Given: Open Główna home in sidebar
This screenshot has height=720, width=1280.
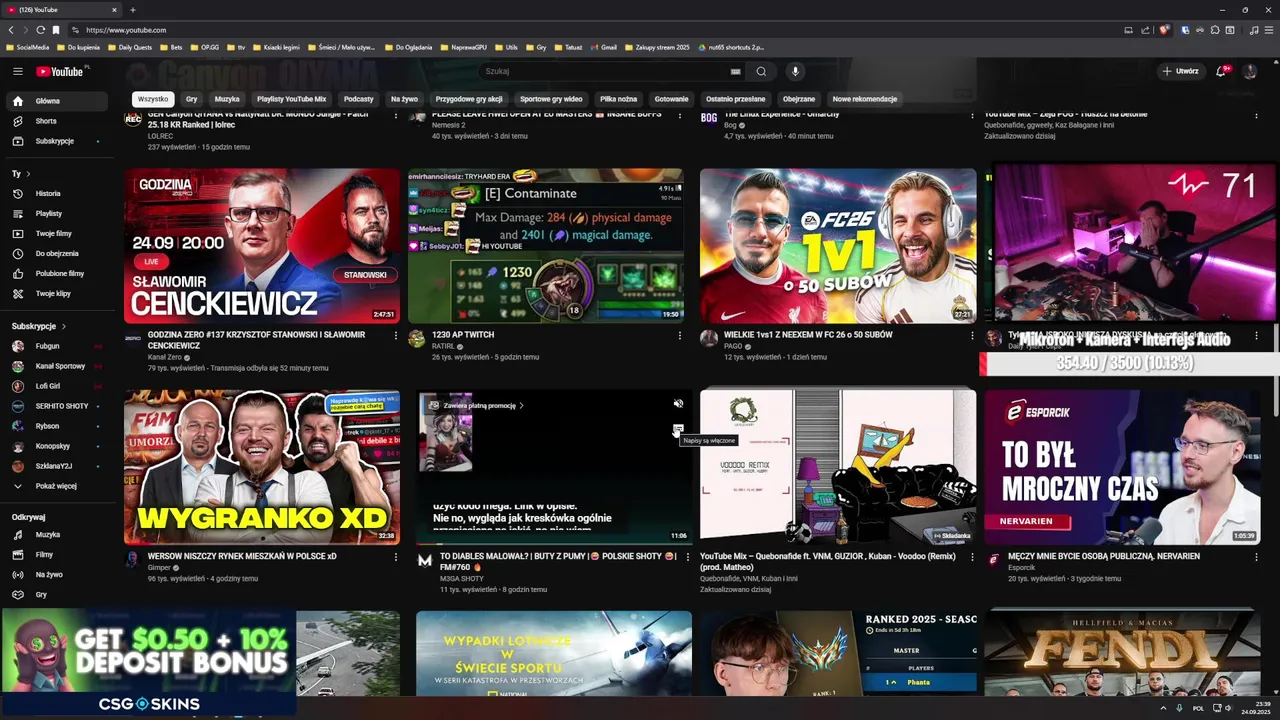Looking at the screenshot, I should (x=56, y=101).
